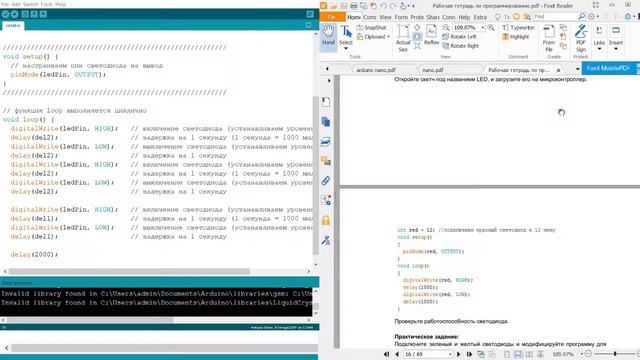Click Rotate Right

click(x=461, y=46)
